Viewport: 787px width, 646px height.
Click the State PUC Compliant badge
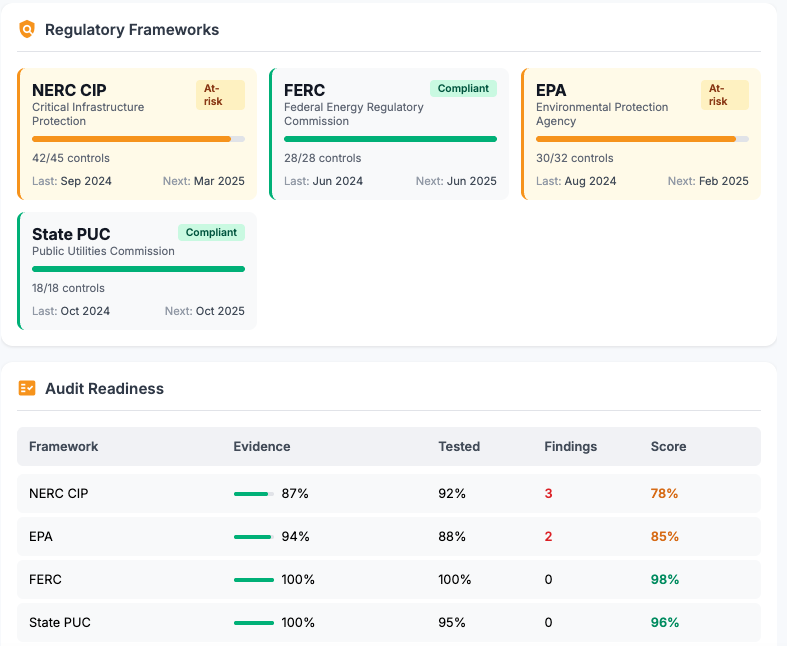(x=211, y=232)
